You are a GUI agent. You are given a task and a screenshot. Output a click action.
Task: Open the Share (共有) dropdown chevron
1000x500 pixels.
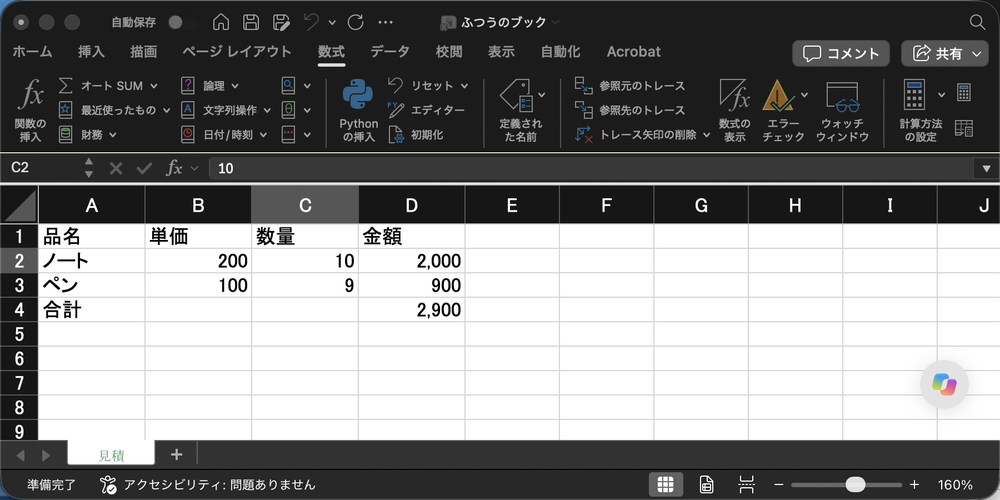pyautogui.click(x=976, y=54)
